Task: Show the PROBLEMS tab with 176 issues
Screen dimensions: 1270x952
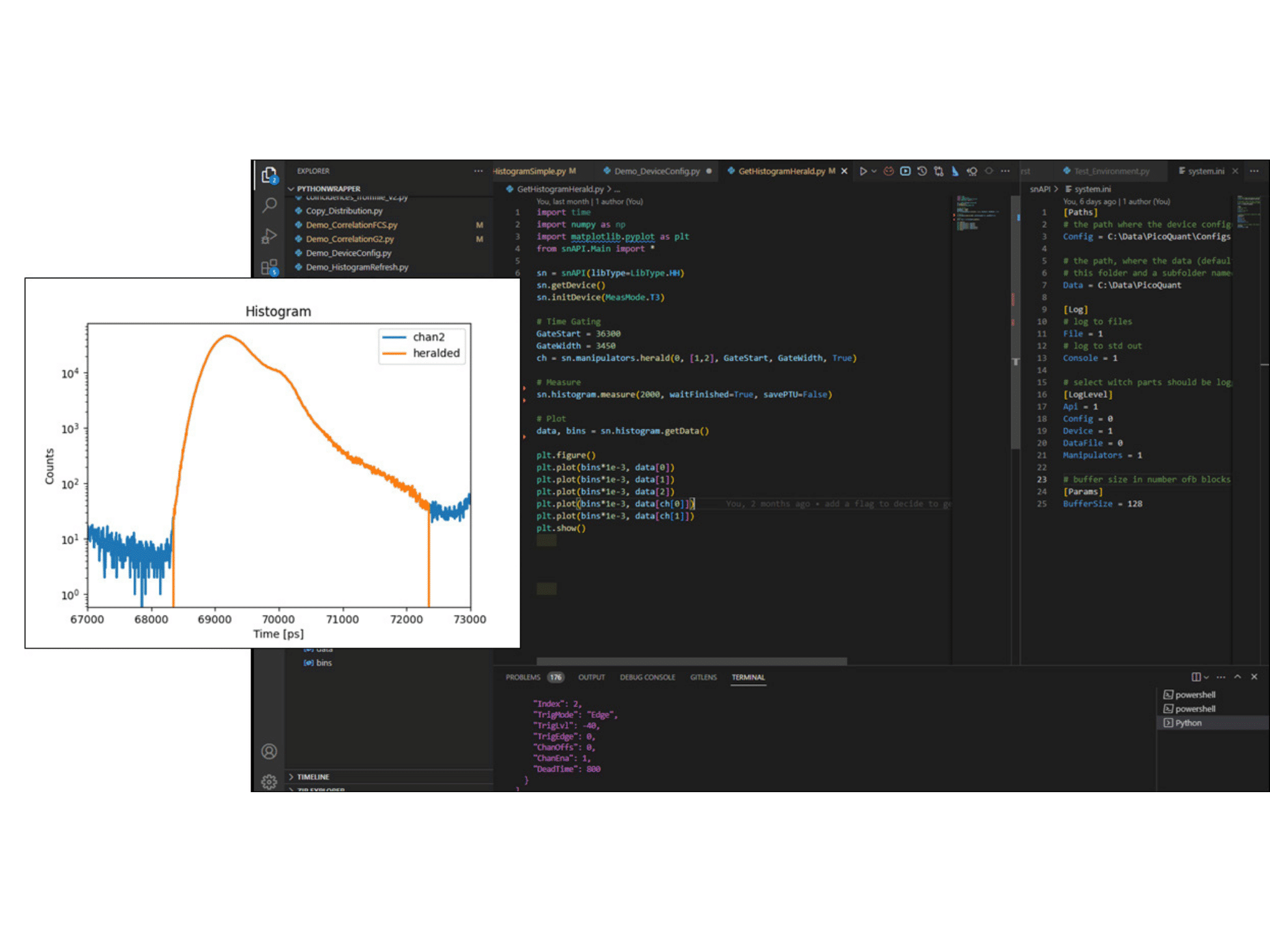Action: click(524, 677)
